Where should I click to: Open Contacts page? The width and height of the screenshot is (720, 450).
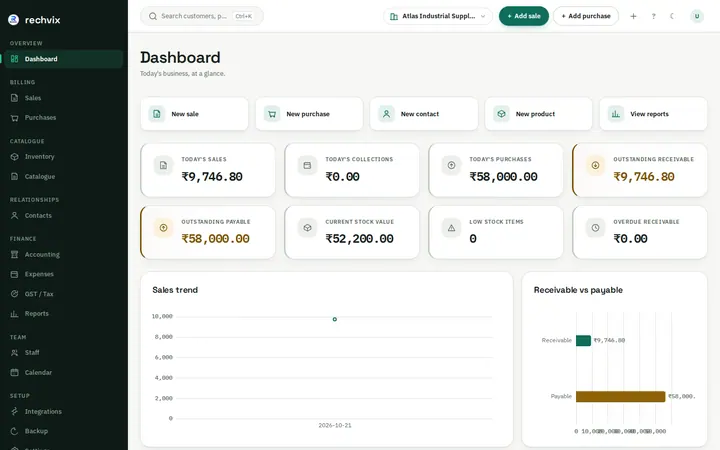[63, 215]
